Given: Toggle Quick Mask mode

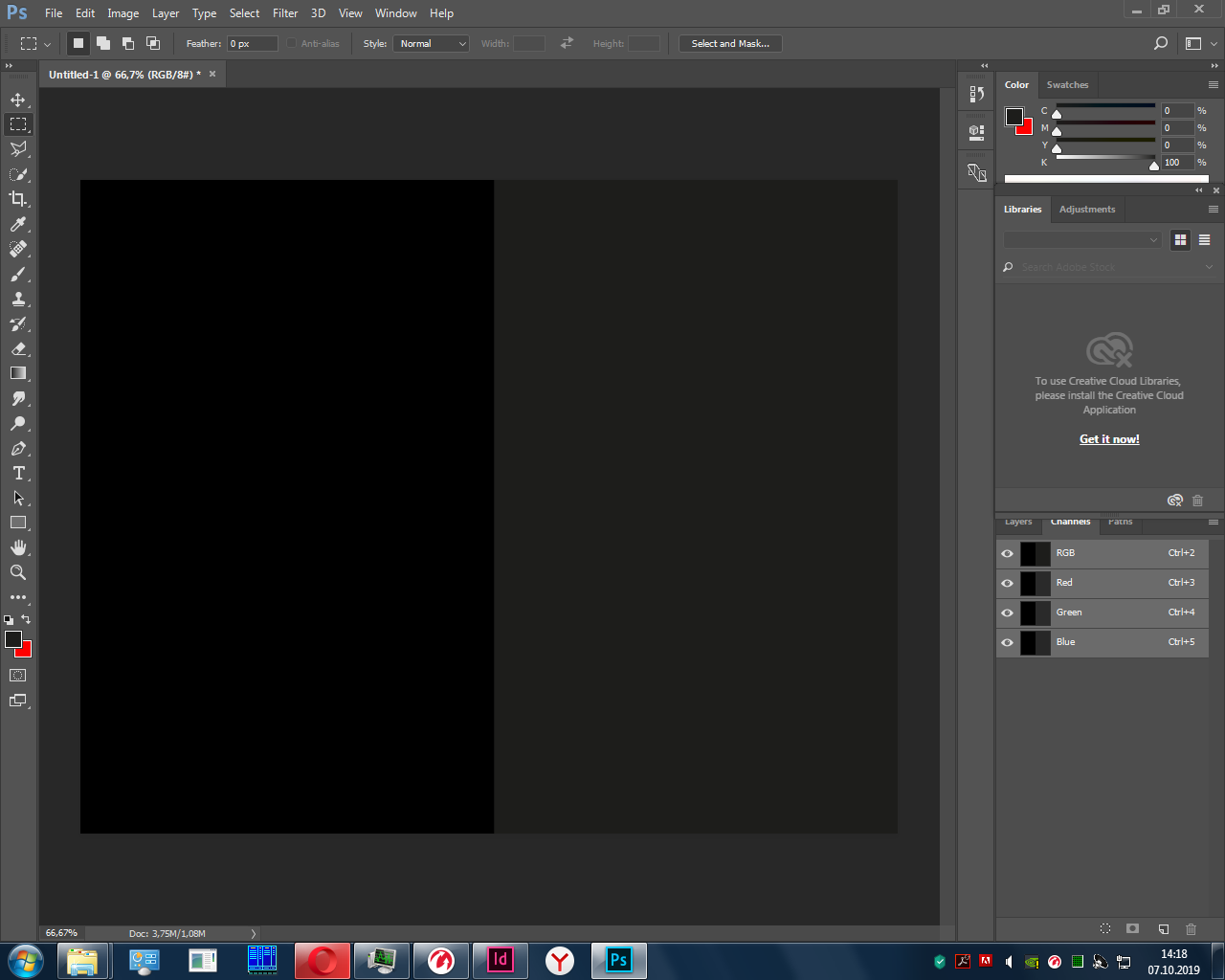Looking at the screenshot, I should pos(18,676).
